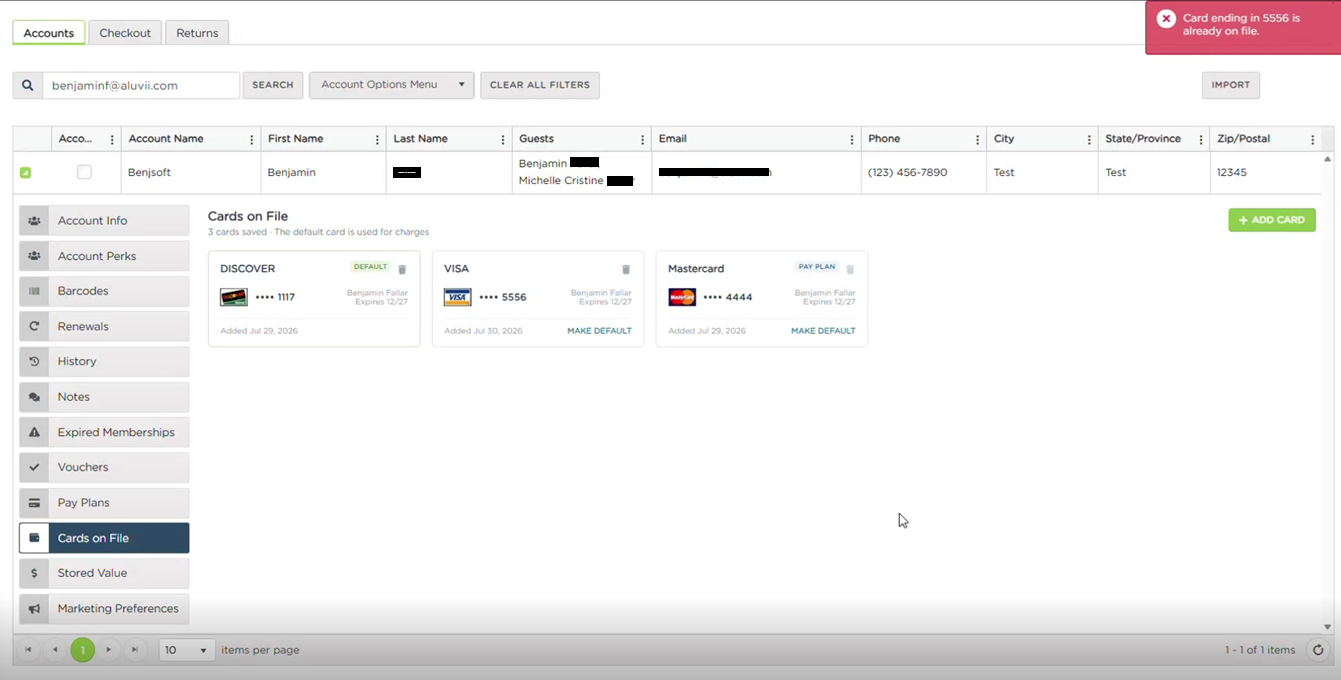This screenshot has width=1341, height=680.
Task: Click CLEAR ALL FILTERS button
Action: coord(540,85)
